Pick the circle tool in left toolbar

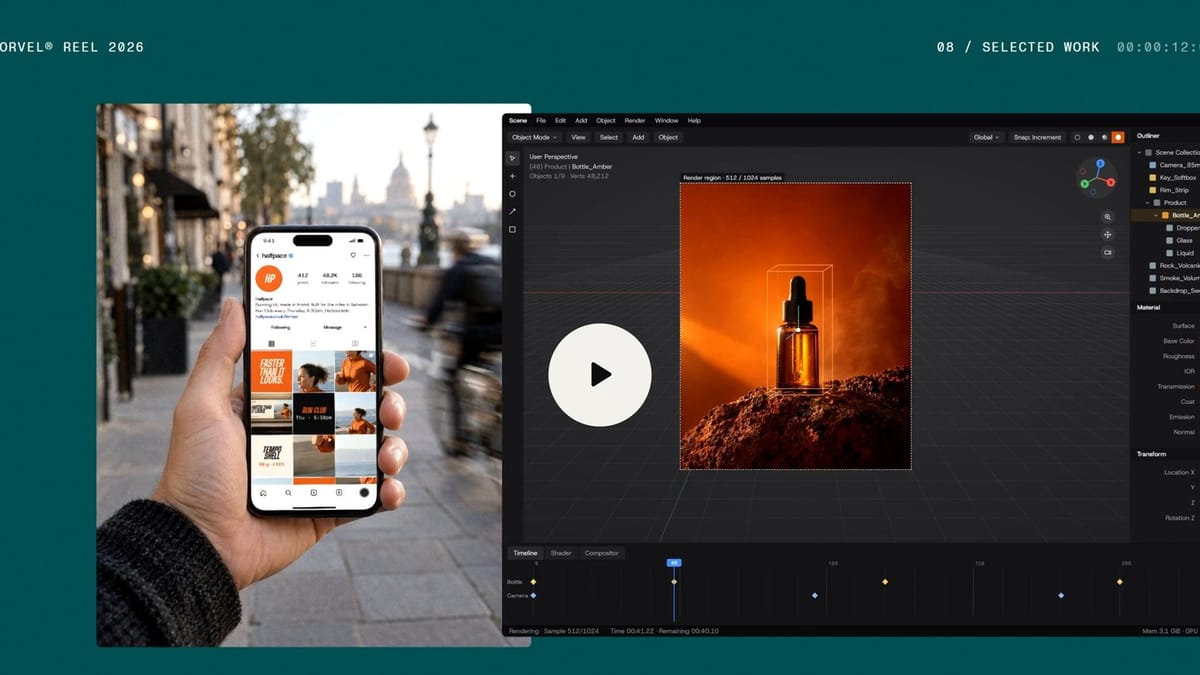(512, 194)
